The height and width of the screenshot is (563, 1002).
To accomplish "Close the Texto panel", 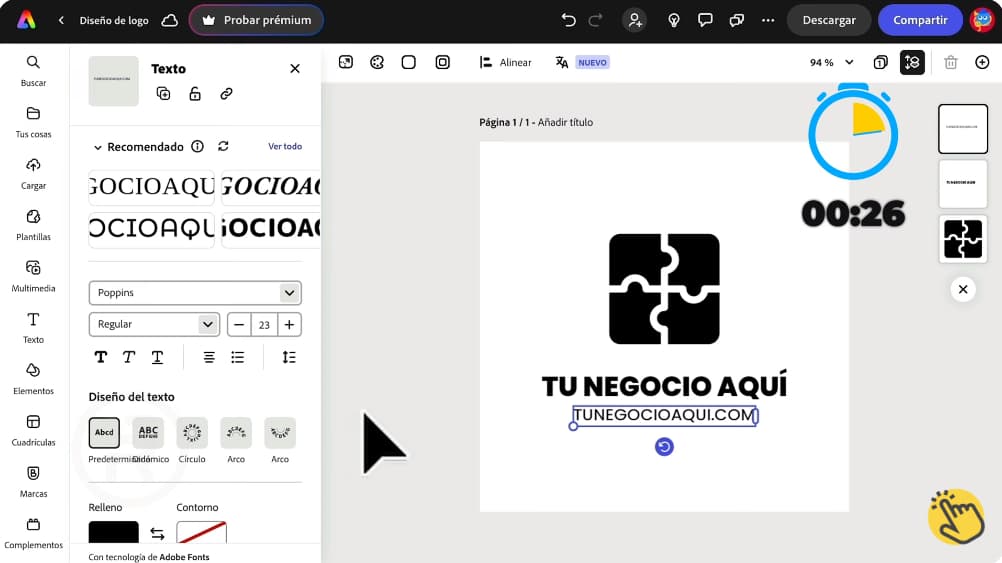I will click(295, 68).
